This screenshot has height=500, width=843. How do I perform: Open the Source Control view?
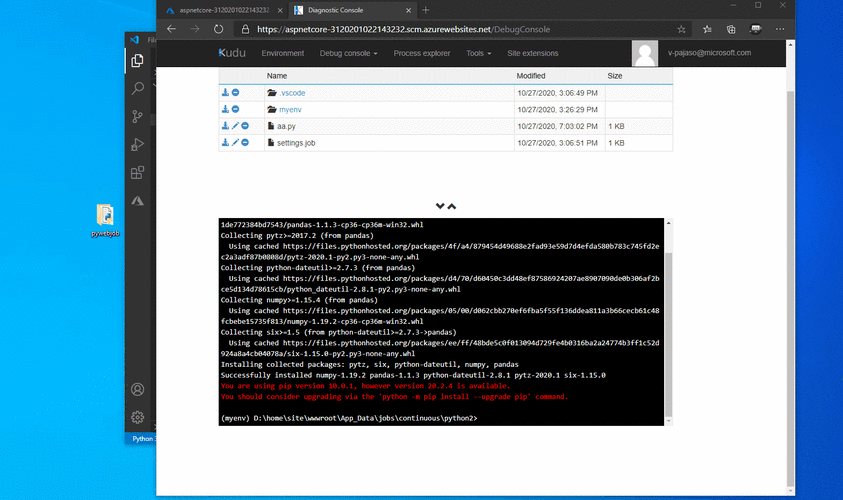(x=138, y=116)
